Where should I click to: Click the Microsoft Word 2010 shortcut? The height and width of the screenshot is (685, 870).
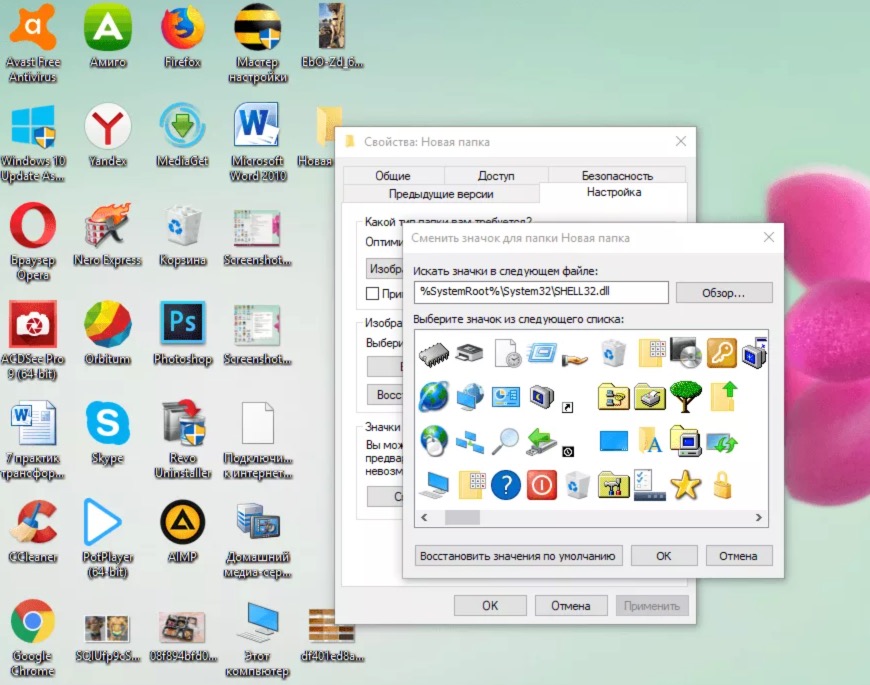coord(257,142)
